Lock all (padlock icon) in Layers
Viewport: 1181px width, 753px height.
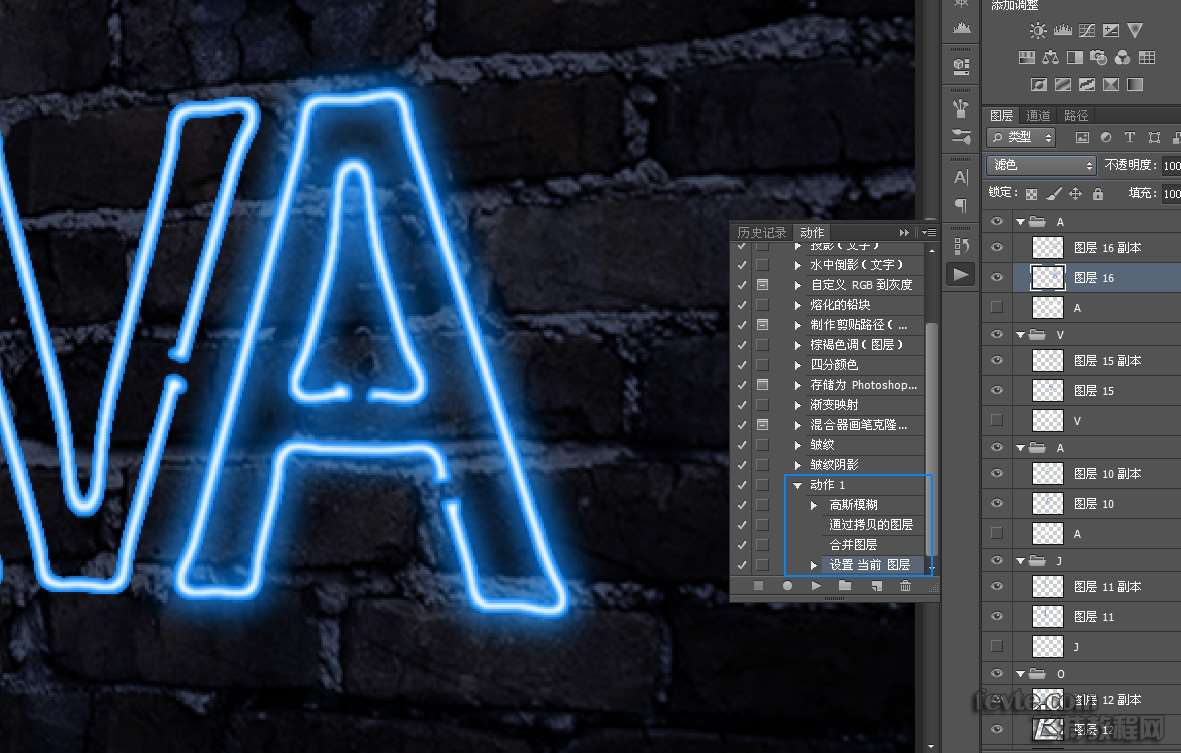pos(1098,194)
